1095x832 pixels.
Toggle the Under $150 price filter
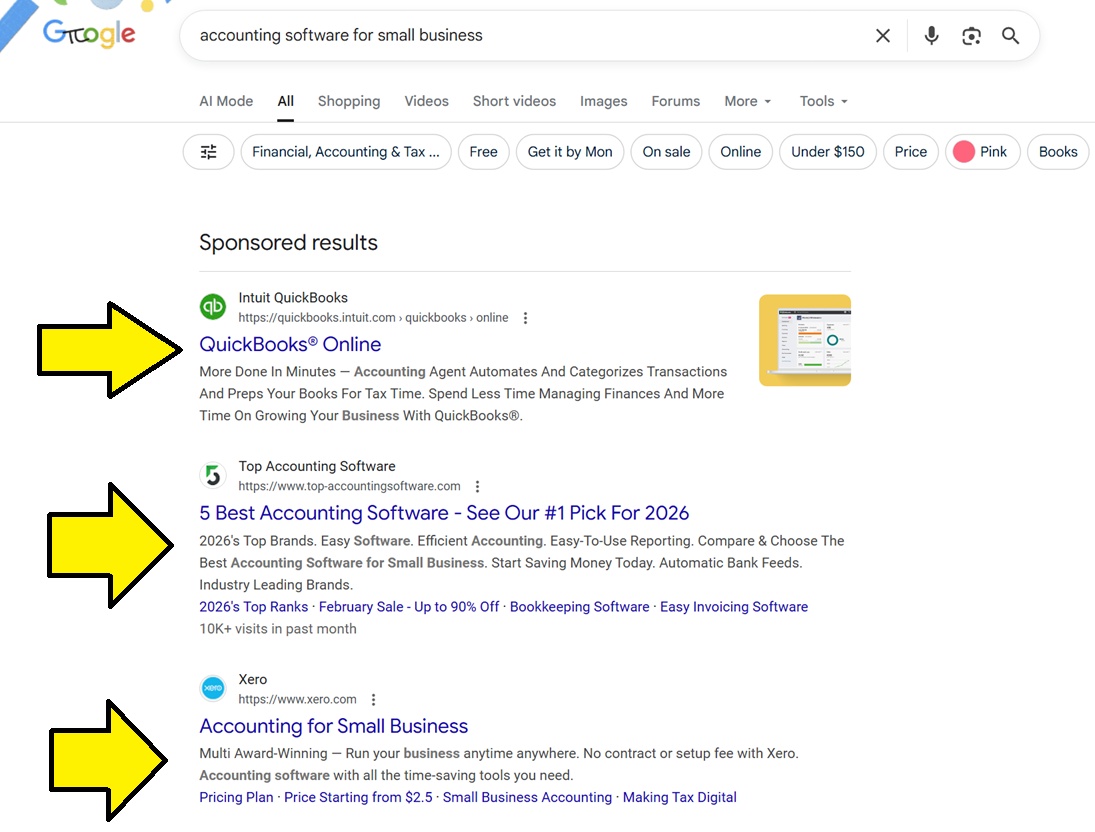(x=827, y=152)
